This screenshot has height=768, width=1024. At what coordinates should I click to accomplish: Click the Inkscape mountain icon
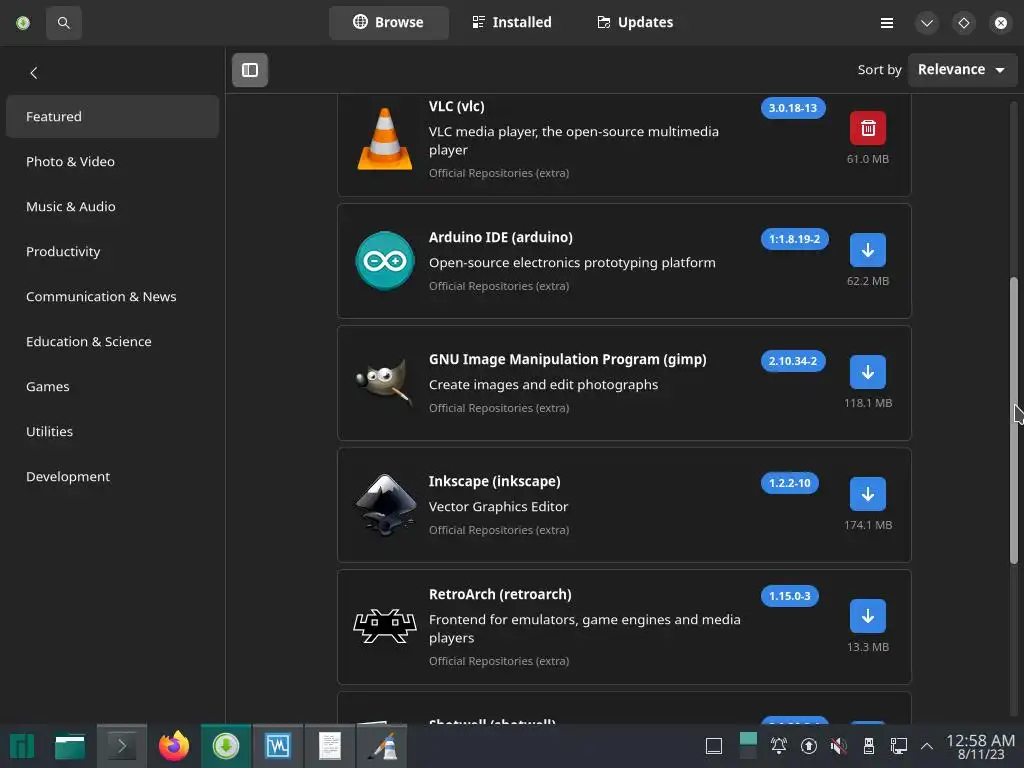click(385, 505)
